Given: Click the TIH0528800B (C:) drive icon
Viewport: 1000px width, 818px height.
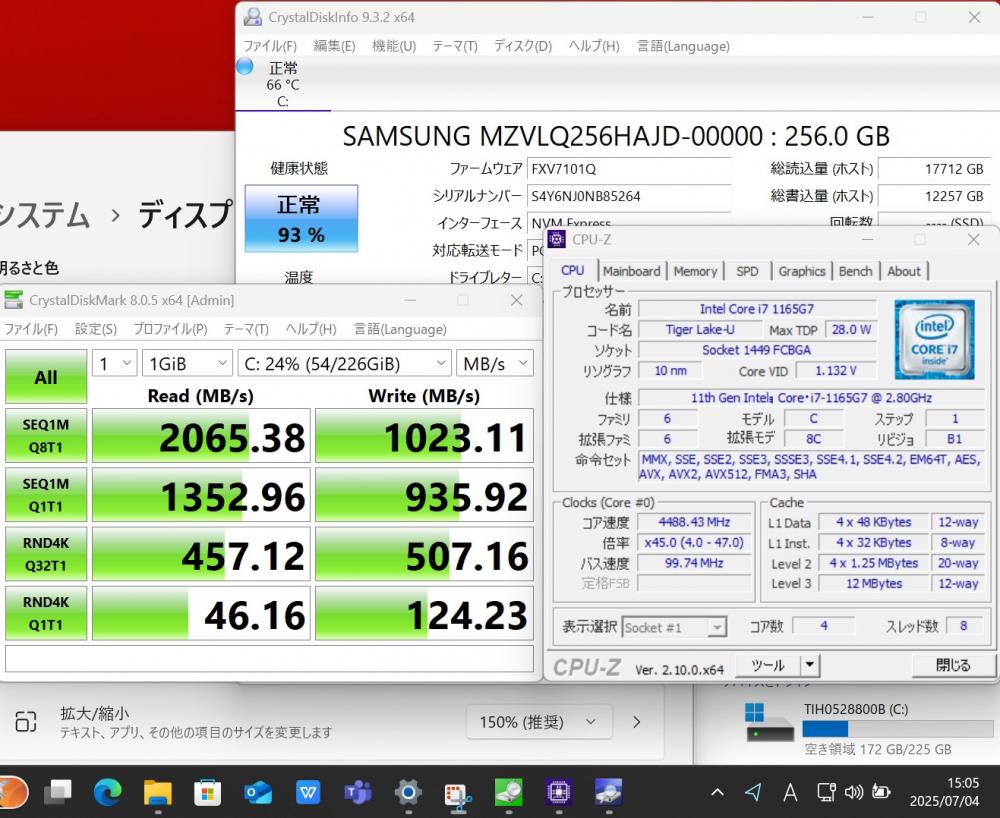Looking at the screenshot, I should 769,724.
